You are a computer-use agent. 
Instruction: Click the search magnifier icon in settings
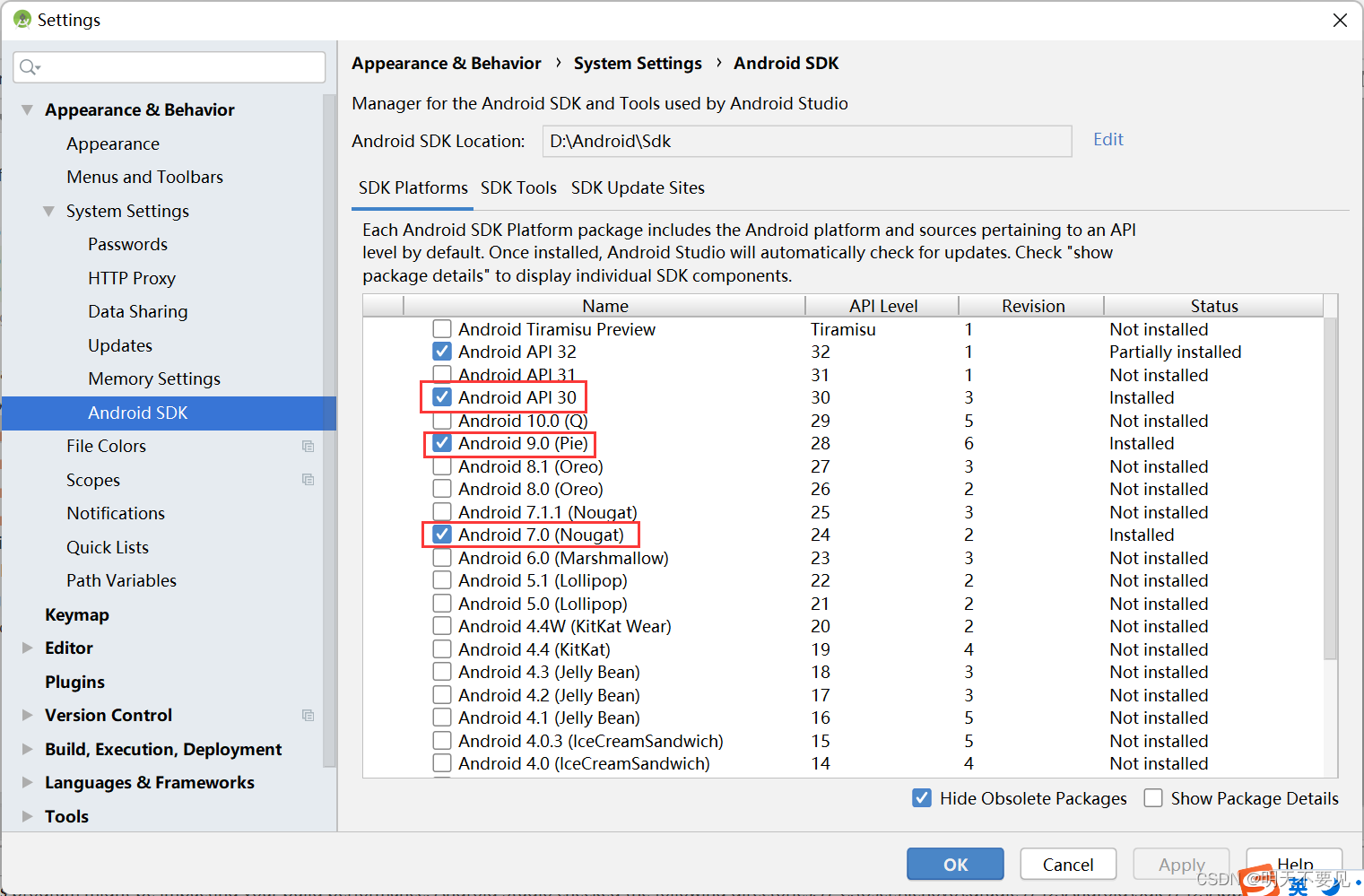(28, 67)
